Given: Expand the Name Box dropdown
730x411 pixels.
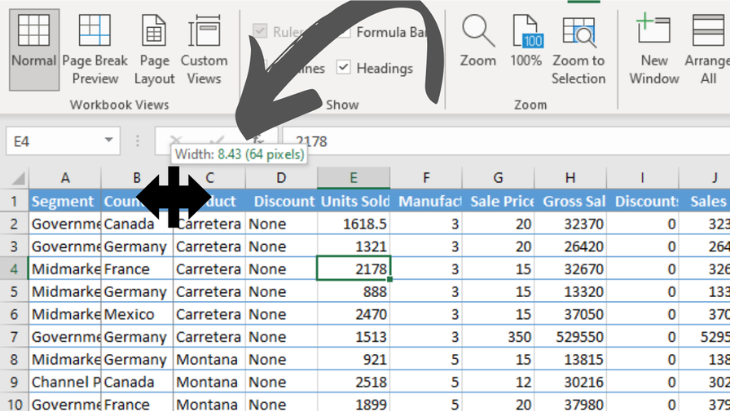Looking at the screenshot, I should coord(108,140).
